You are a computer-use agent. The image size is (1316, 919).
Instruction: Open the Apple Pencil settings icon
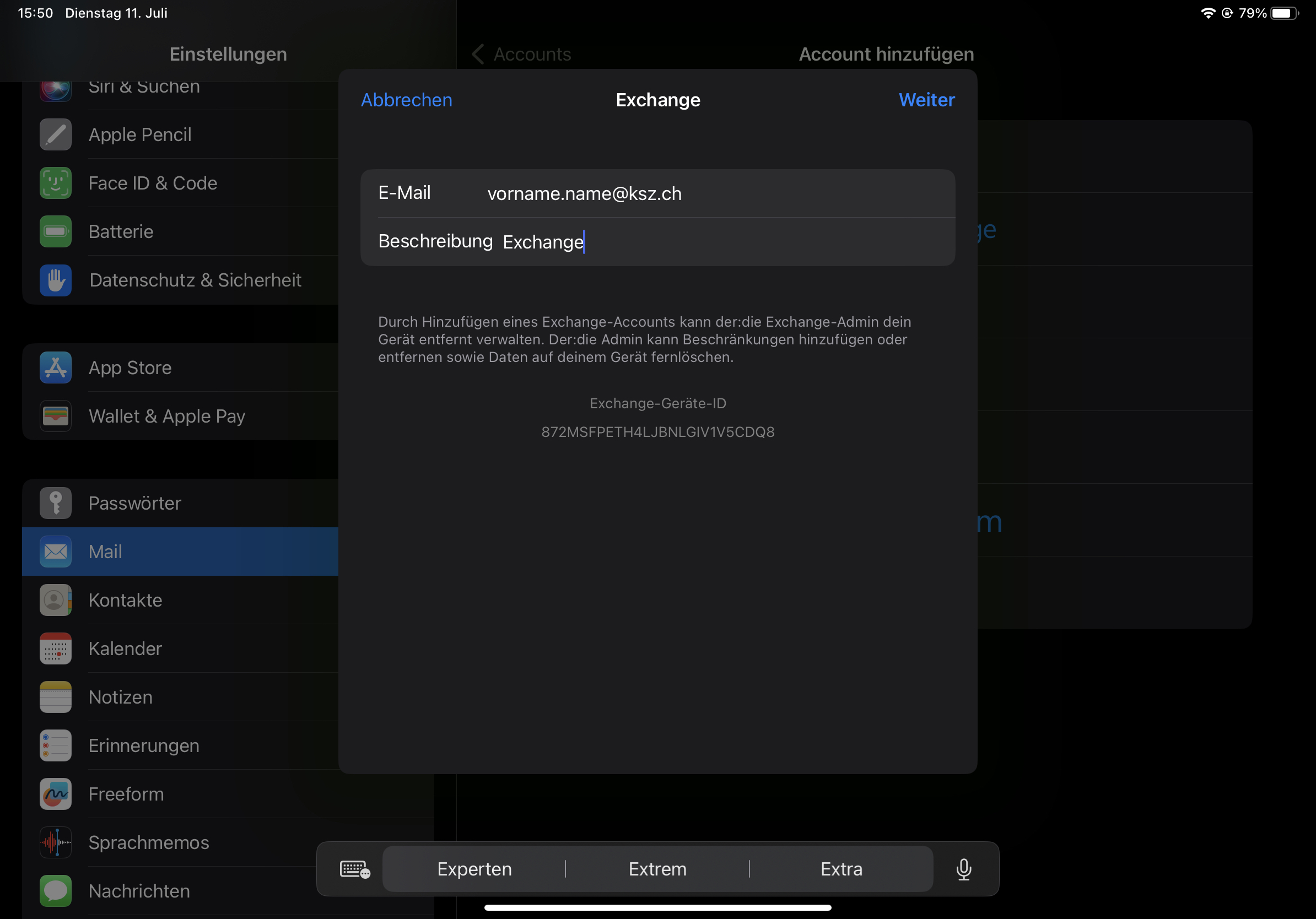click(56, 134)
